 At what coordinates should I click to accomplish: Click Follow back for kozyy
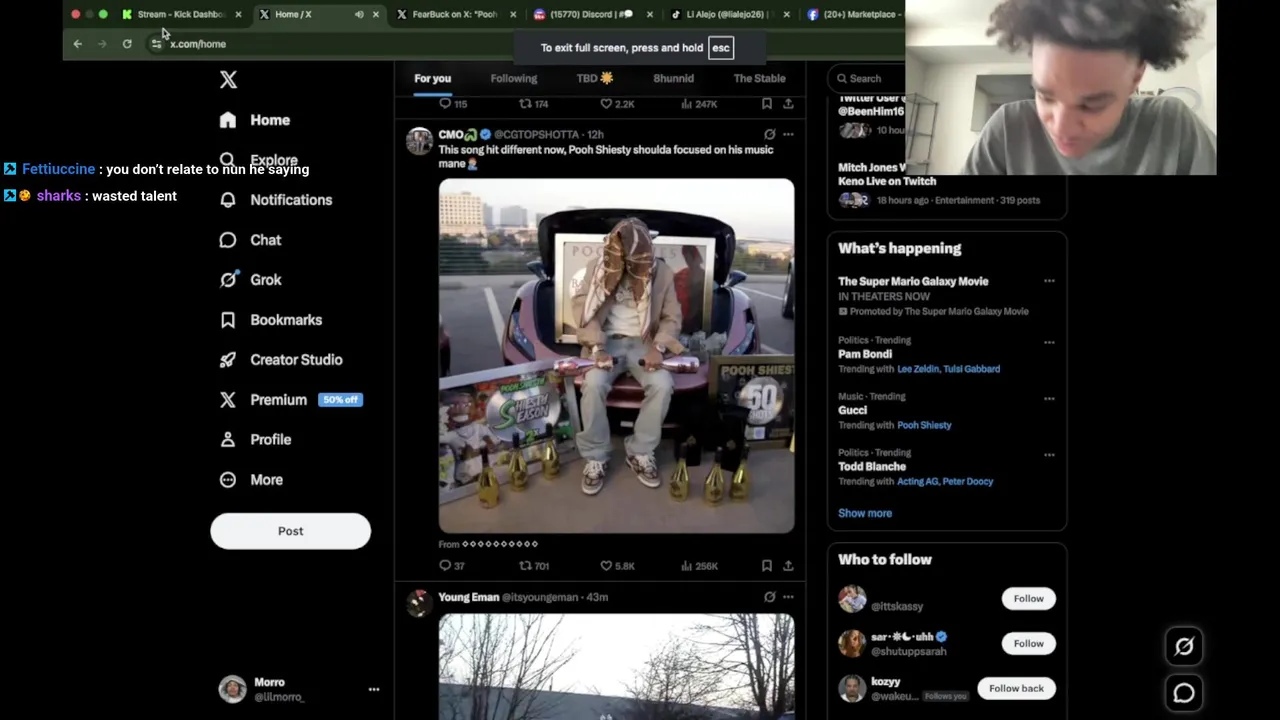[x=1016, y=688]
